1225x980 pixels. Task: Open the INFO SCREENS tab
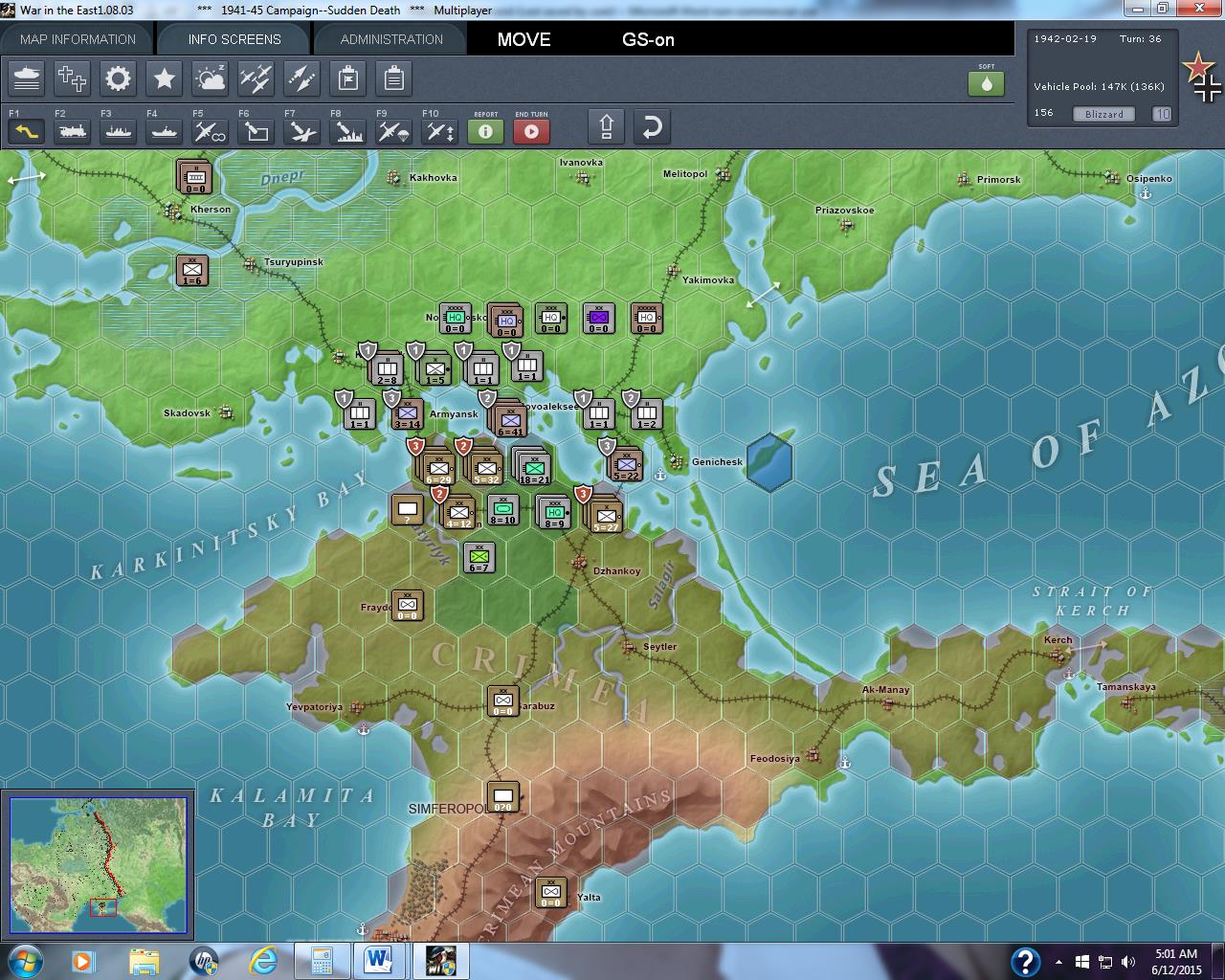point(234,39)
